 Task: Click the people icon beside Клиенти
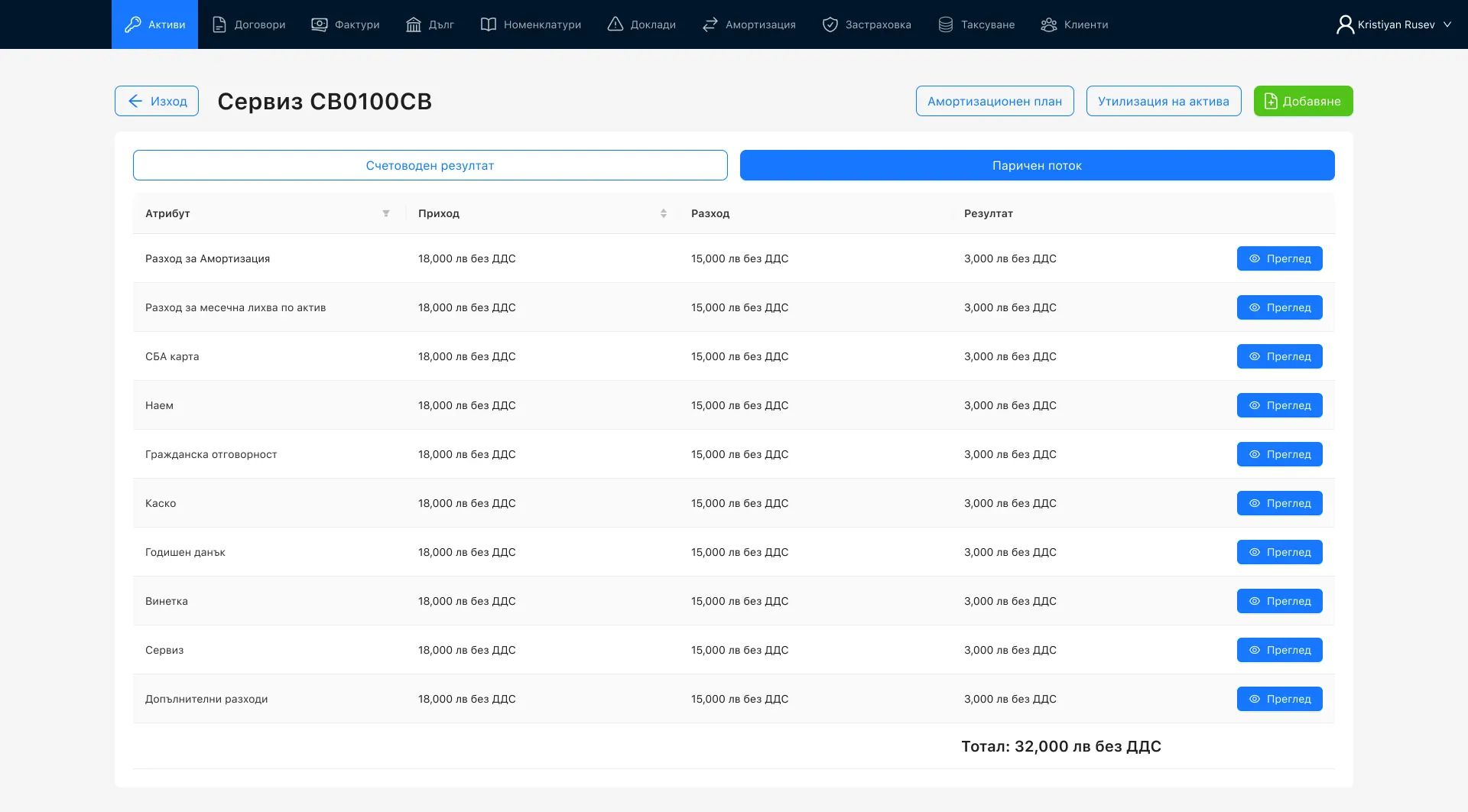[x=1049, y=24]
